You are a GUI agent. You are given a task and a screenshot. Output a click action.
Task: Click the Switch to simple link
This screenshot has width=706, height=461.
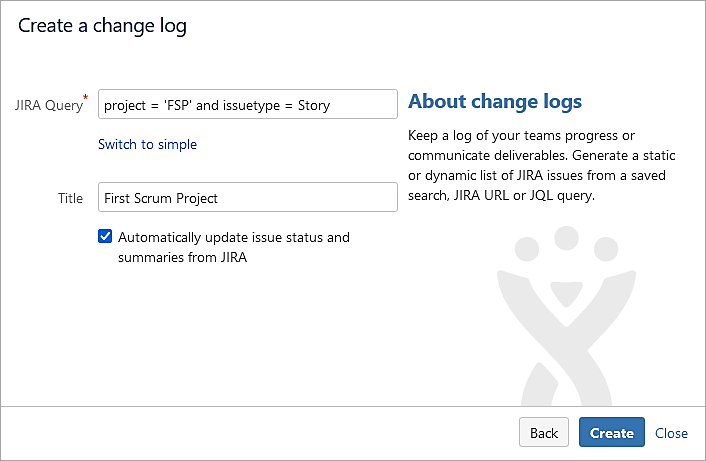click(x=147, y=144)
